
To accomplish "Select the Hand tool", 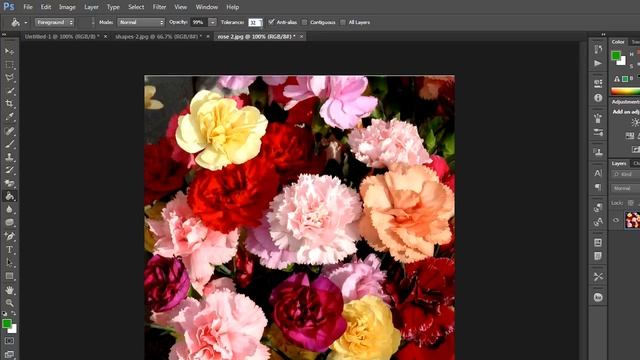I will point(9,290).
